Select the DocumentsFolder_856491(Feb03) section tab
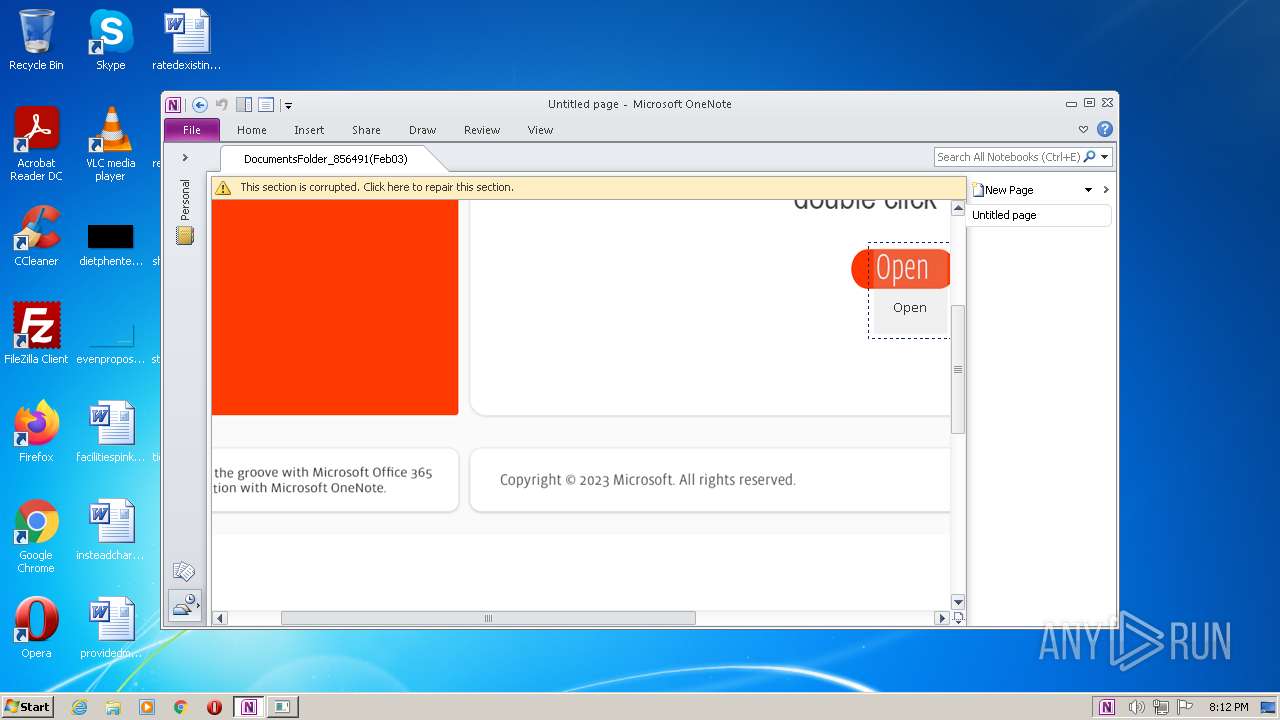Image resolution: width=1280 pixels, height=720 pixels. pos(326,159)
